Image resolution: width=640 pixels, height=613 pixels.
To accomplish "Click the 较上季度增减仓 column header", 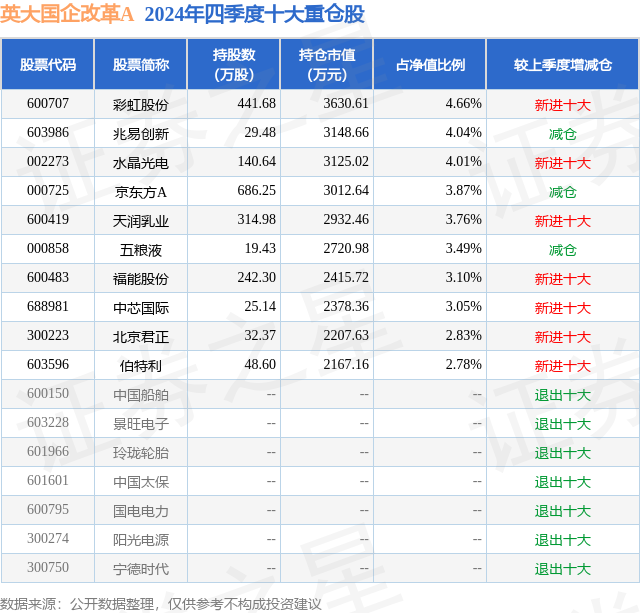I will pyautogui.click(x=563, y=65).
